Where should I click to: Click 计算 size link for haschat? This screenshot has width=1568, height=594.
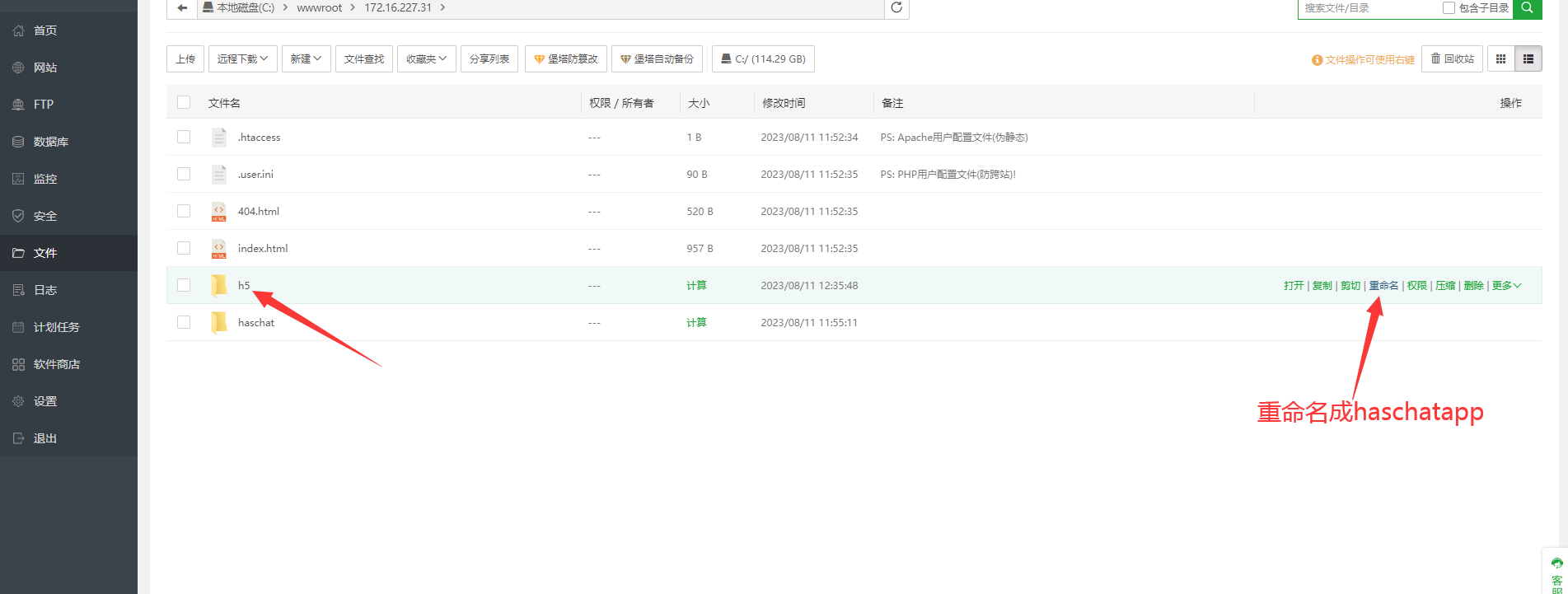[696, 323]
